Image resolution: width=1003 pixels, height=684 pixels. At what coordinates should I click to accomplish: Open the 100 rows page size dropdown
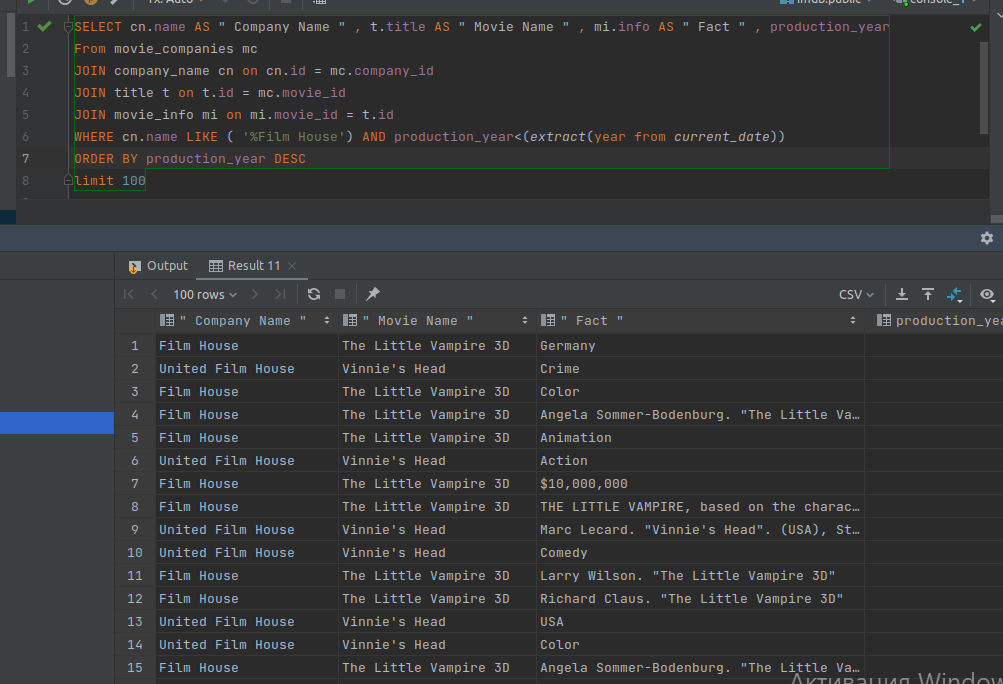coord(205,294)
